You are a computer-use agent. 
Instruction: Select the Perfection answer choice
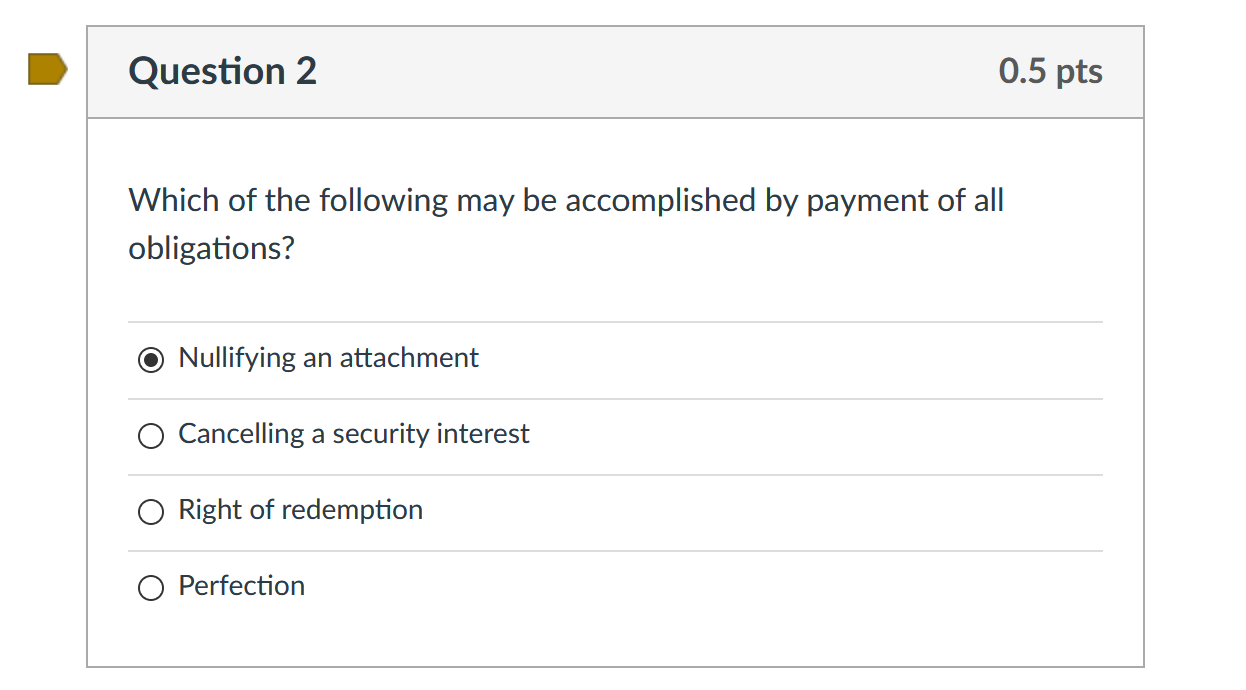[150, 587]
